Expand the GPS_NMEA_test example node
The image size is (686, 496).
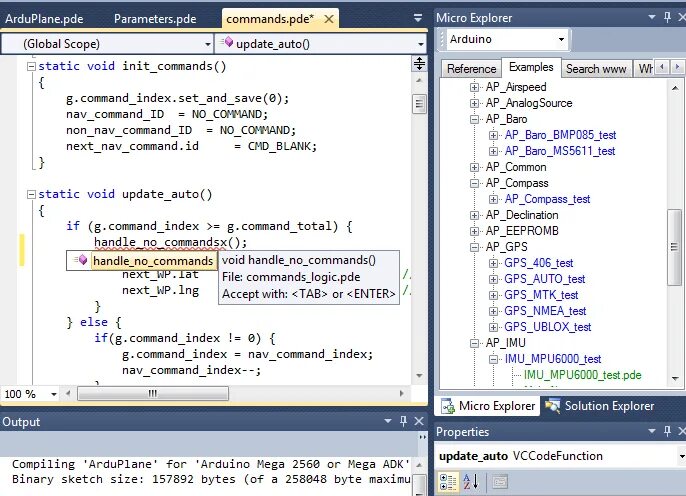pyautogui.click(x=493, y=311)
